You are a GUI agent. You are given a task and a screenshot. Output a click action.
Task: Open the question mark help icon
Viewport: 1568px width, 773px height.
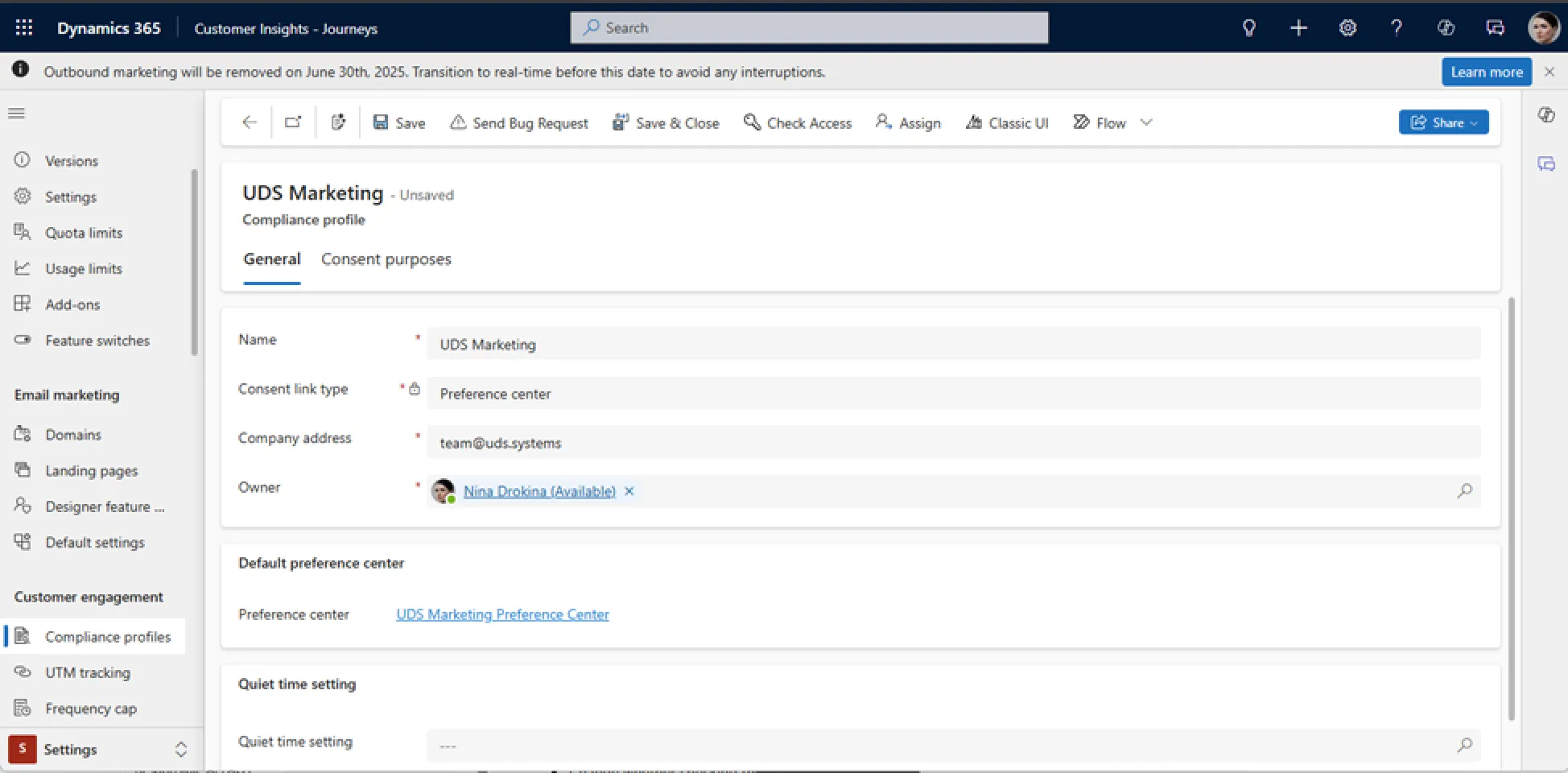(x=1397, y=28)
